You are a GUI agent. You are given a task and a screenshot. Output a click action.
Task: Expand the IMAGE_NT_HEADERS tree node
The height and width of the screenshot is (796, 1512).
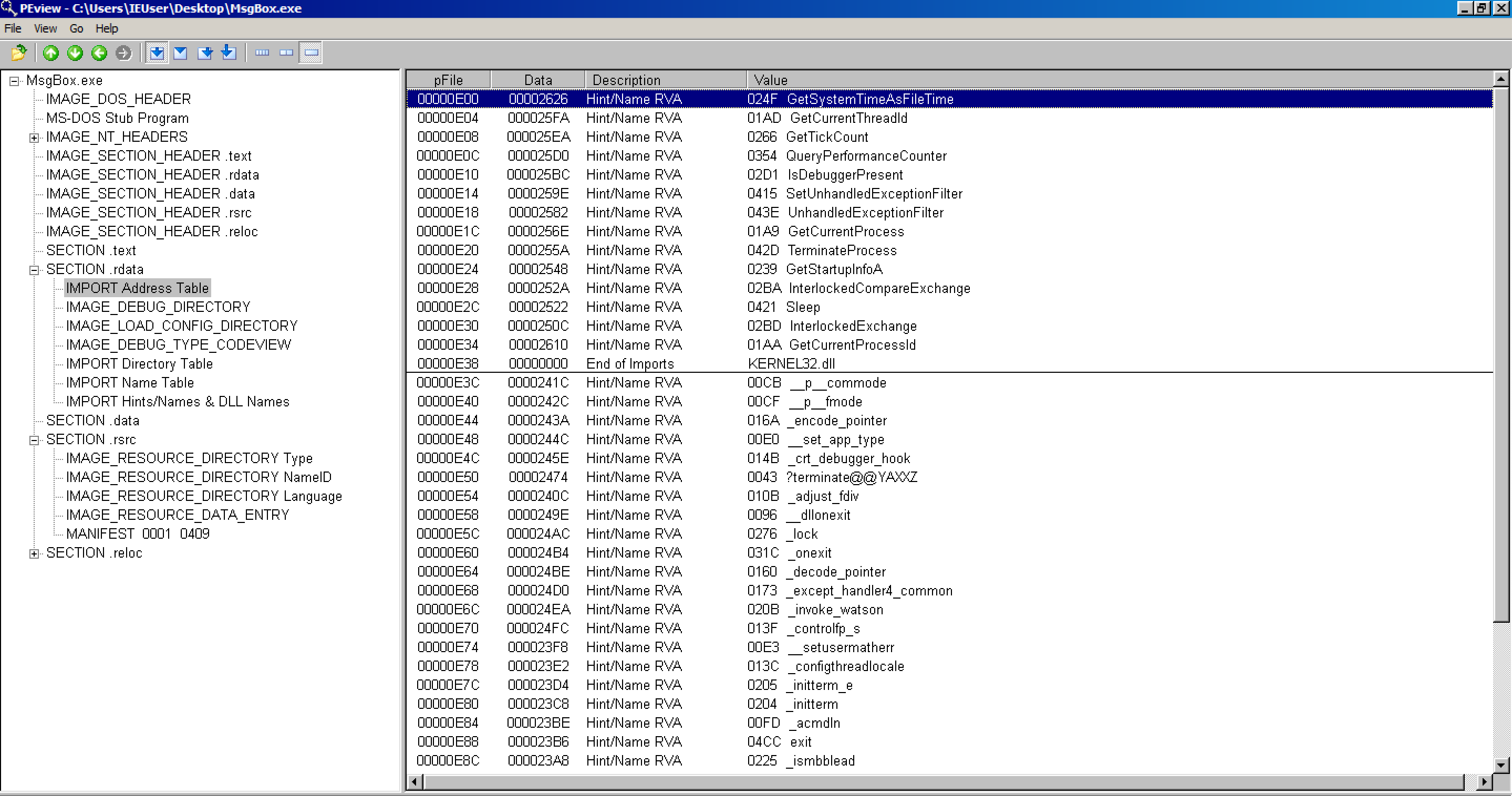click(x=34, y=138)
